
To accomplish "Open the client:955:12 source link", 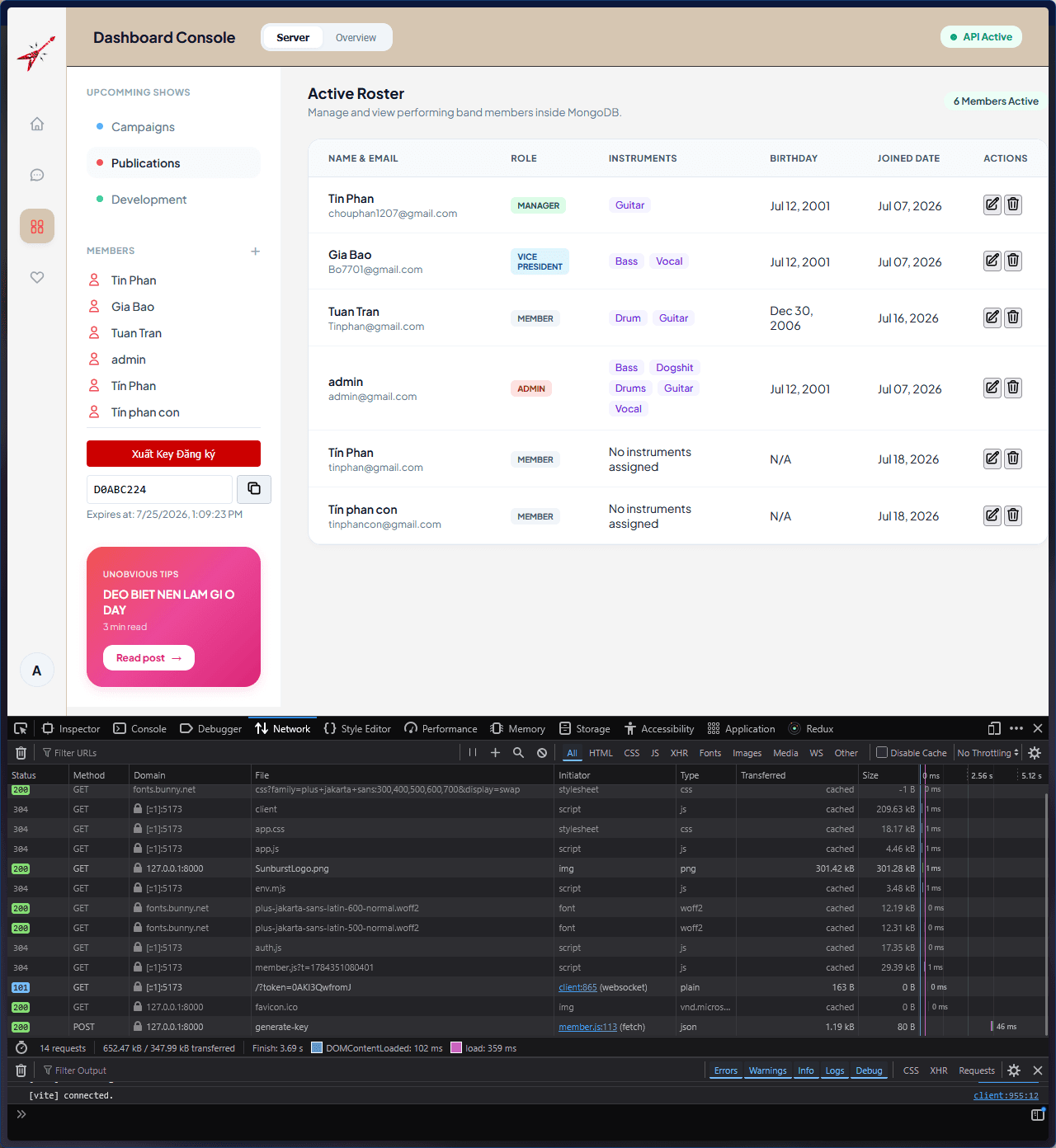I will click(1006, 1095).
